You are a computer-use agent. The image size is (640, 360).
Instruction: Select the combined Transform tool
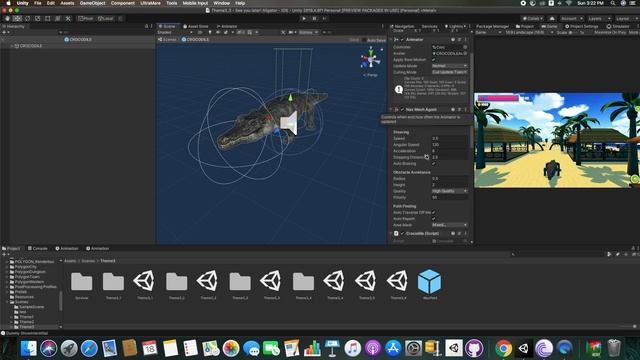[x=58, y=18]
